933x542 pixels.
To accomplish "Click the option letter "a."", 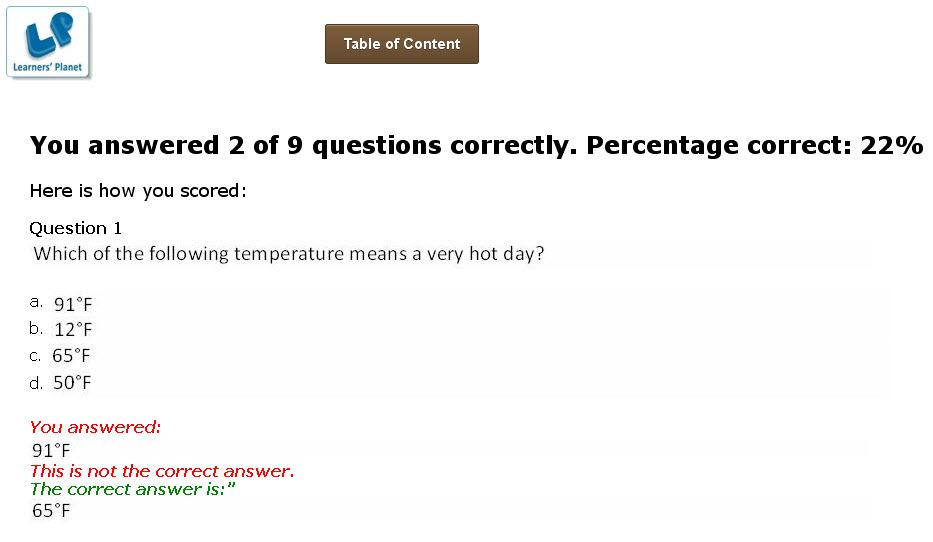I will coord(36,302).
